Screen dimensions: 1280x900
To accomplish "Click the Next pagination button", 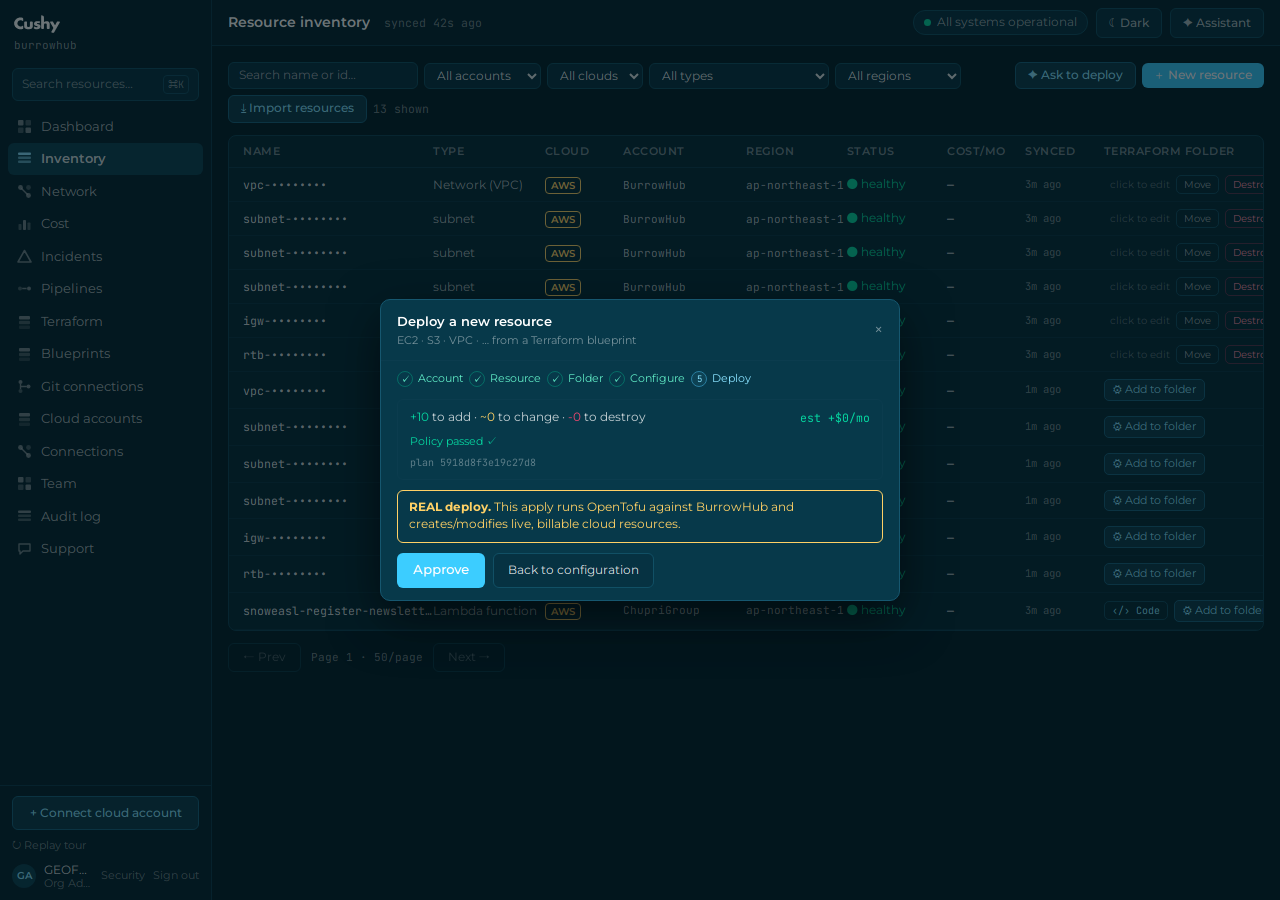I will [469, 657].
